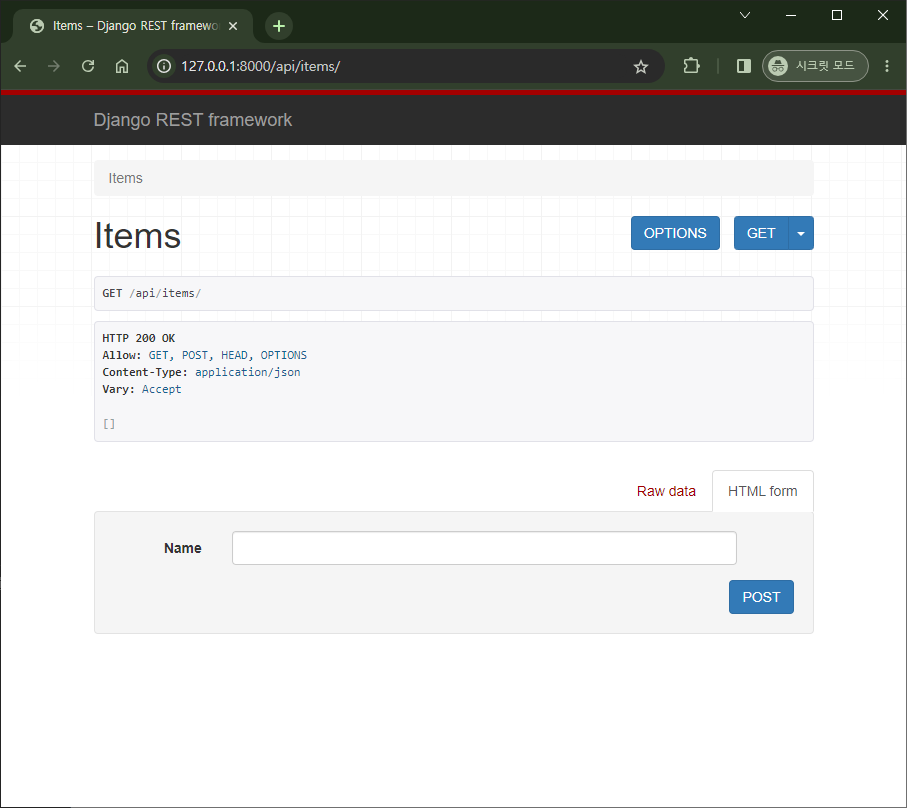The image size is (907, 808).
Task: Submit the form with the POST button
Action: [x=761, y=597]
